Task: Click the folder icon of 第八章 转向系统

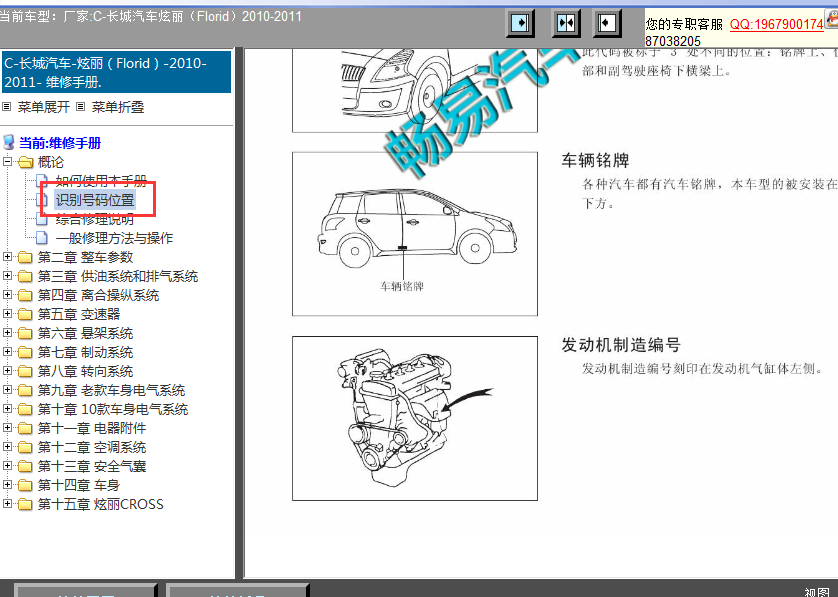Action: [x=26, y=371]
